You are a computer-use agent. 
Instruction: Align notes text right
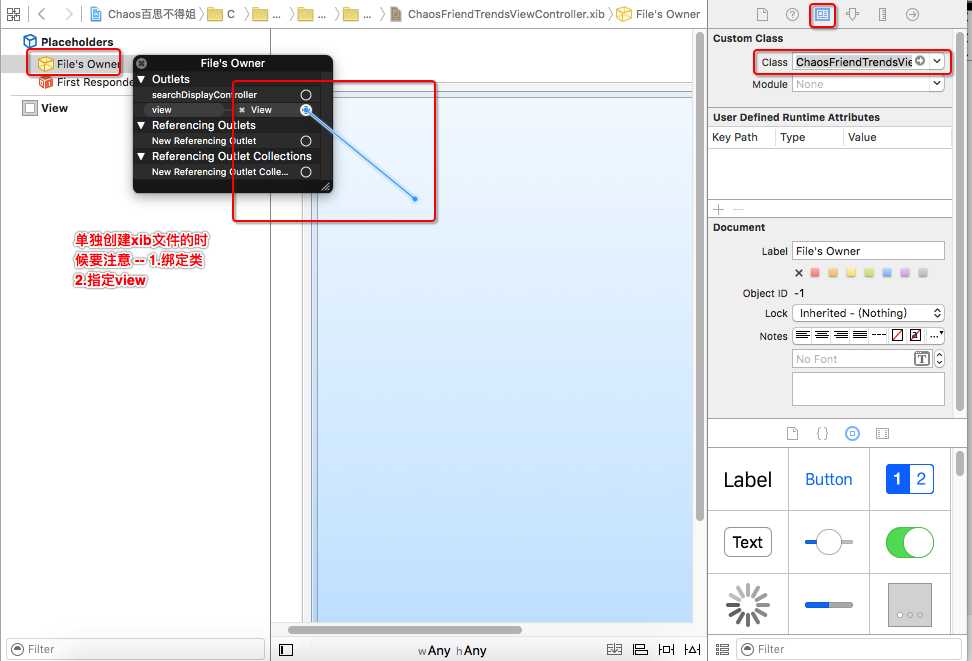point(841,335)
